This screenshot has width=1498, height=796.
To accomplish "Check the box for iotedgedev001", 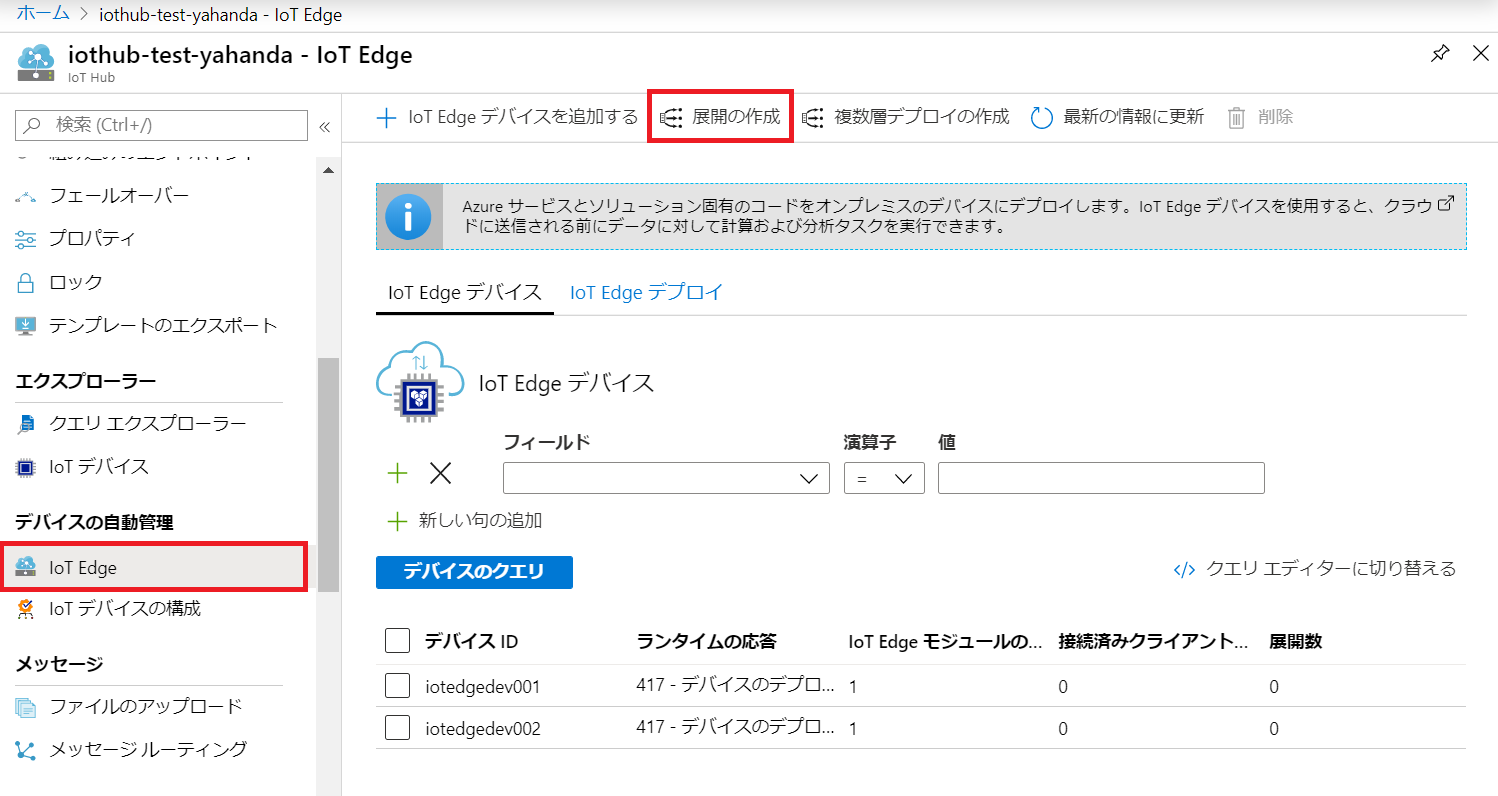I will (397, 686).
